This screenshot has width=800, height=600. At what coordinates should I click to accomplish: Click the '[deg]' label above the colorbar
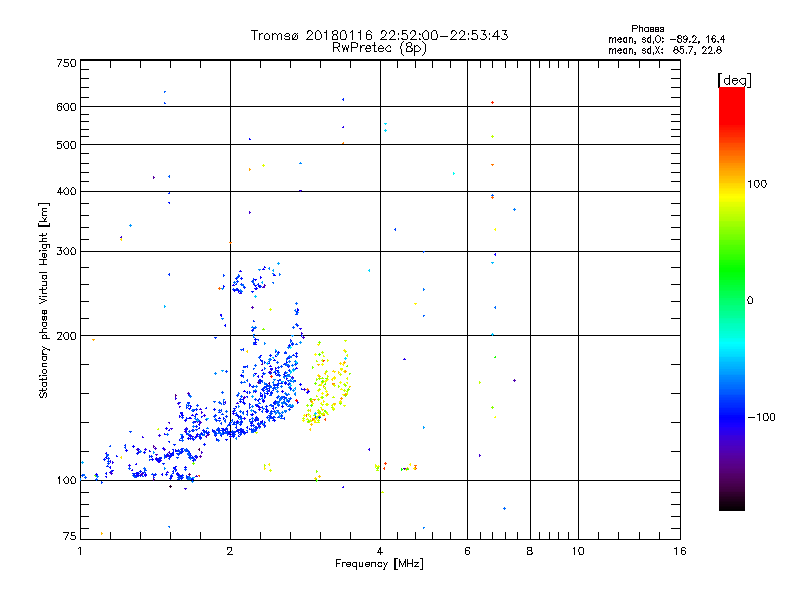734,80
